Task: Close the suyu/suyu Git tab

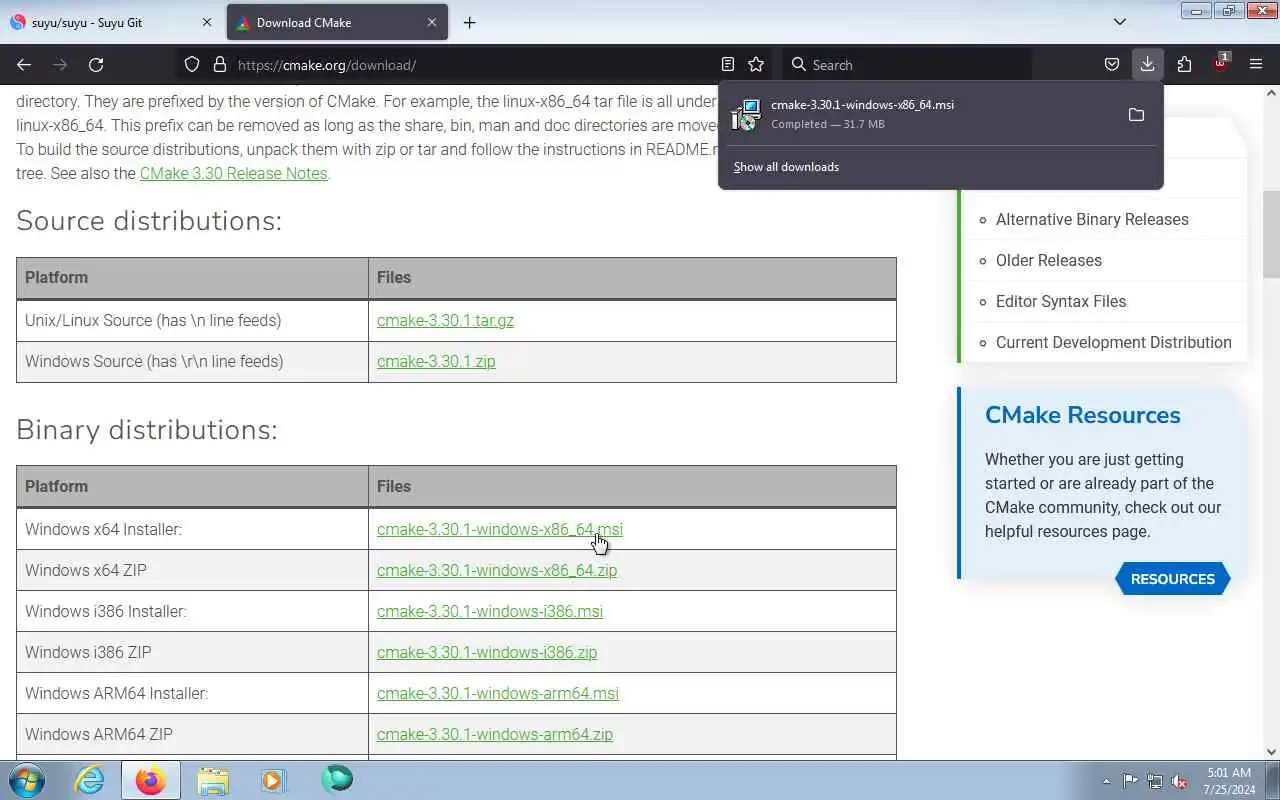Action: (x=207, y=22)
